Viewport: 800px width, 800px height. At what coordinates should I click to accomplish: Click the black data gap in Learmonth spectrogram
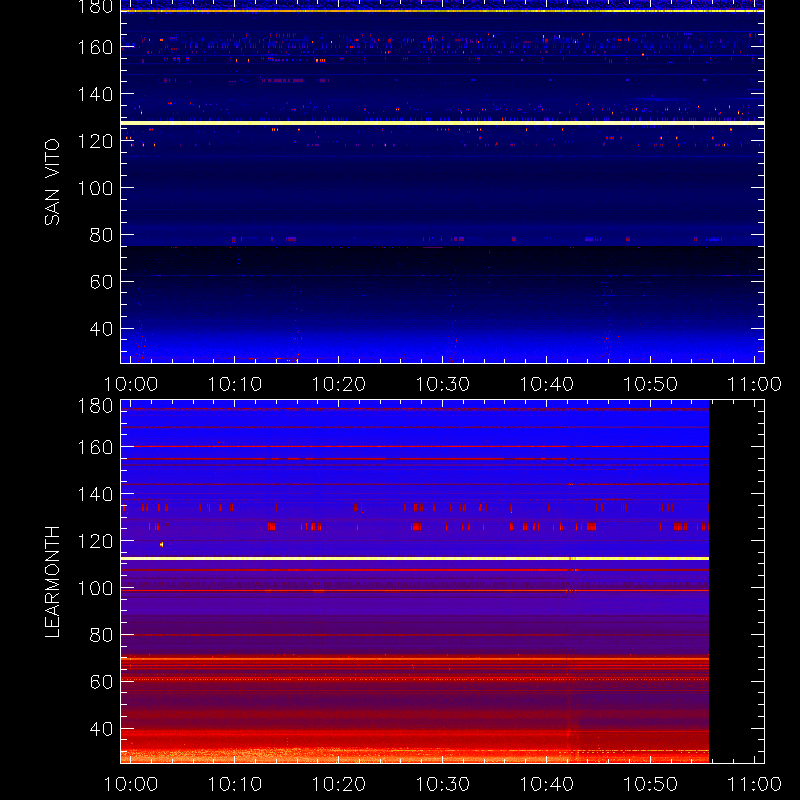737,582
